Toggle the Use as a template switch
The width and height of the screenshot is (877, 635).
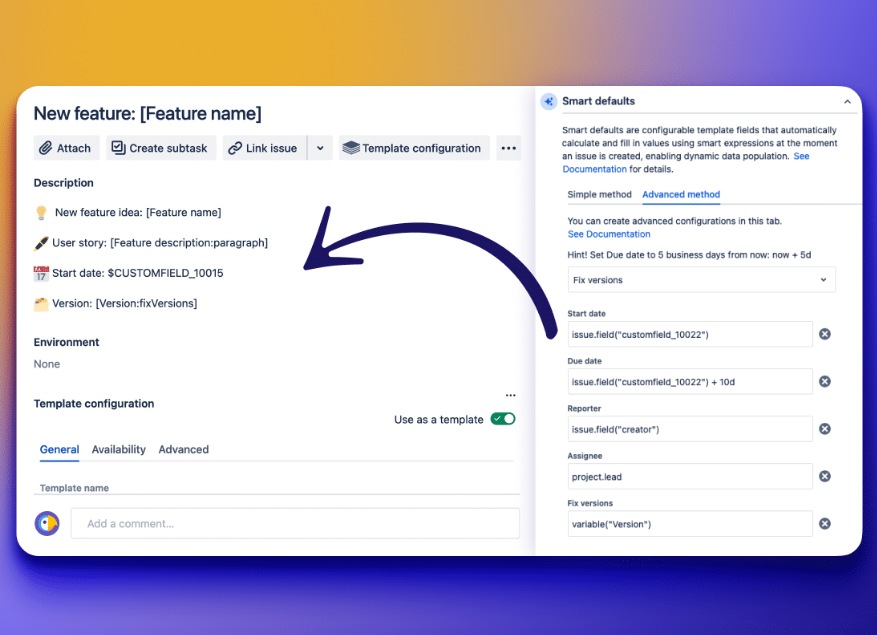[x=503, y=419]
